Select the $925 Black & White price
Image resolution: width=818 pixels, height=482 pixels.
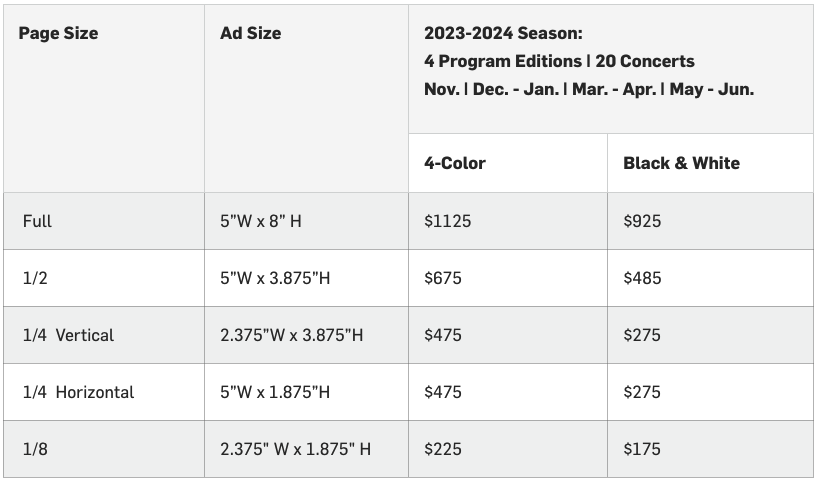pos(642,221)
